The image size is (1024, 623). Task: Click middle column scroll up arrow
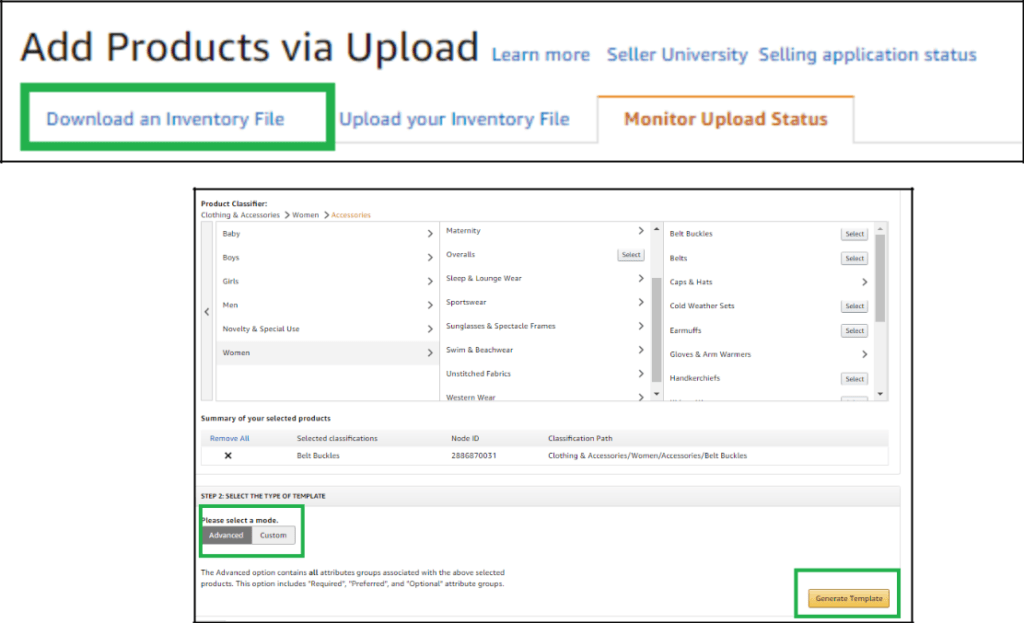656,229
